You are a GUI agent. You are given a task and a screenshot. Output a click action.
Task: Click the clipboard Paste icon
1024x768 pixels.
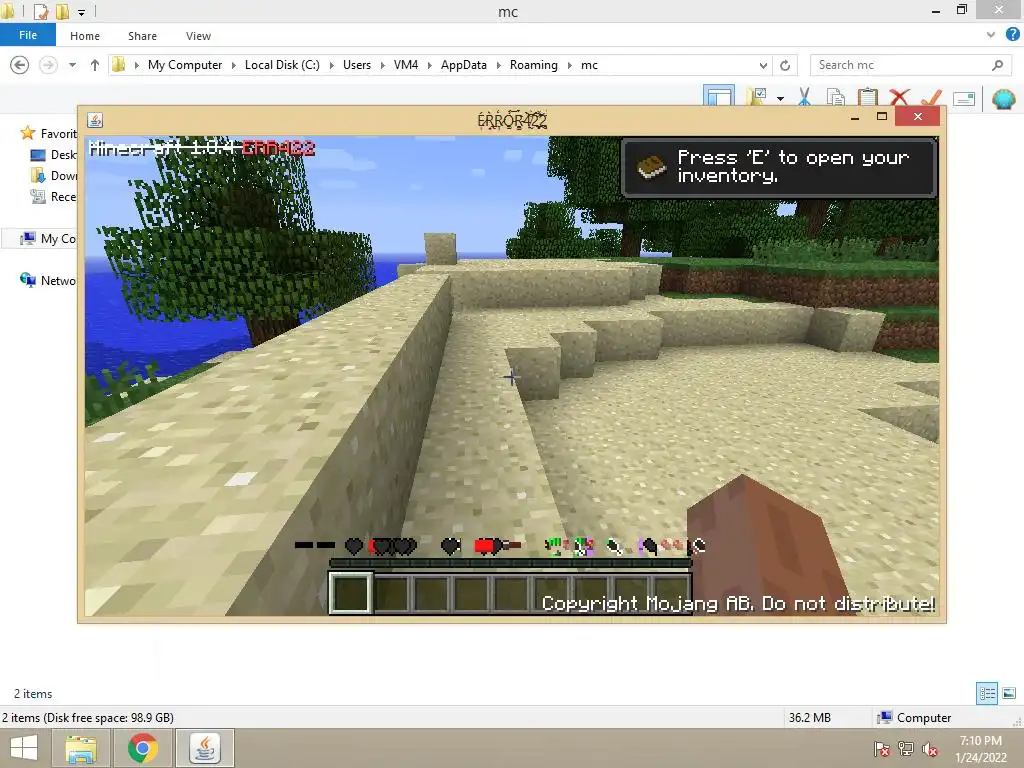tap(867, 97)
